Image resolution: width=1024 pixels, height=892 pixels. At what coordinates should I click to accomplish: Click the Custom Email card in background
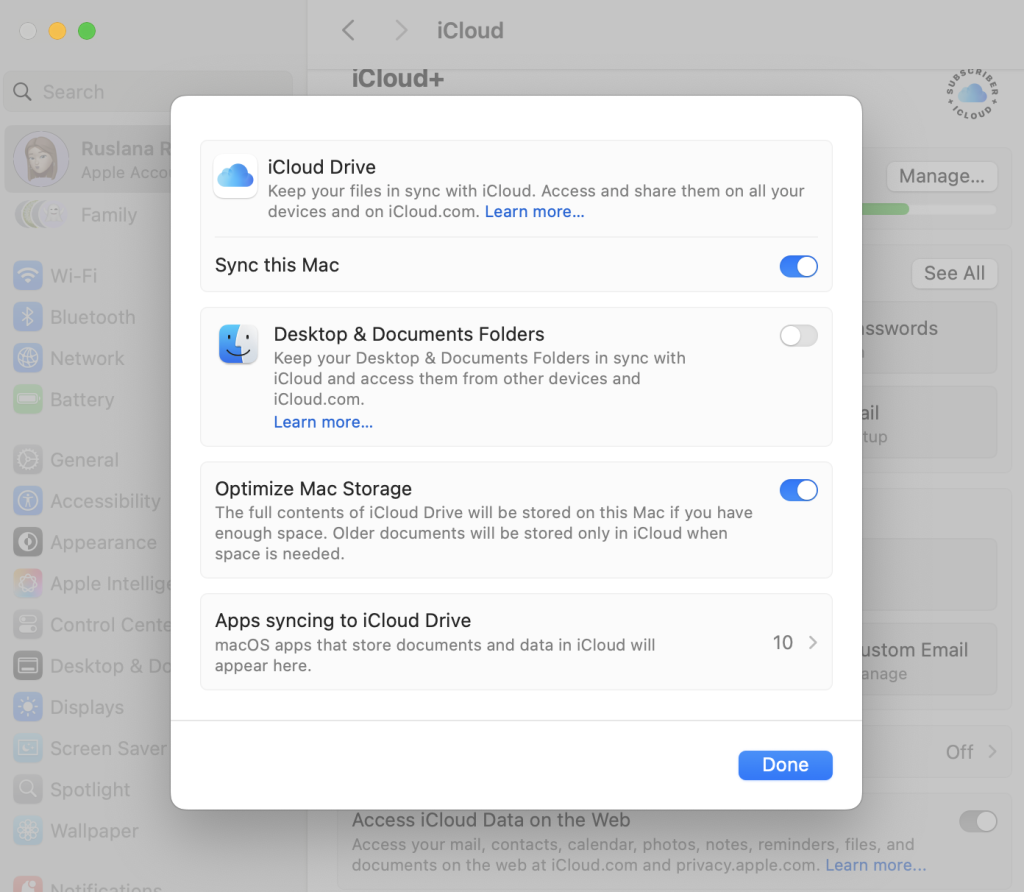coord(928,660)
